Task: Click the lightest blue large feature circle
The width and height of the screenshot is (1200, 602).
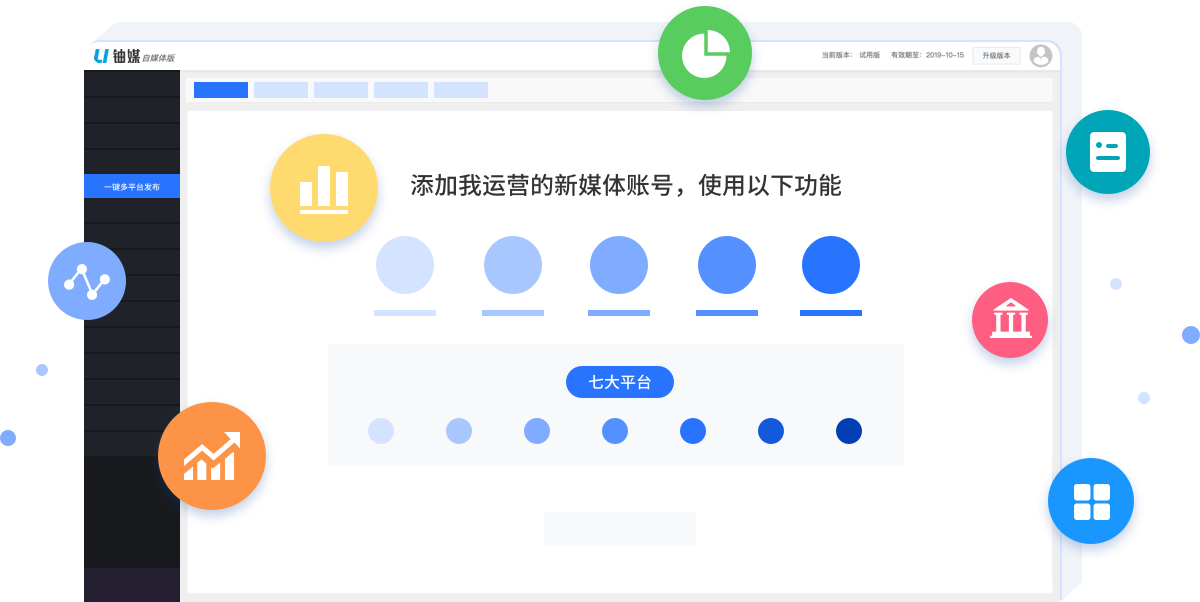Action: (x=405, y=265)
